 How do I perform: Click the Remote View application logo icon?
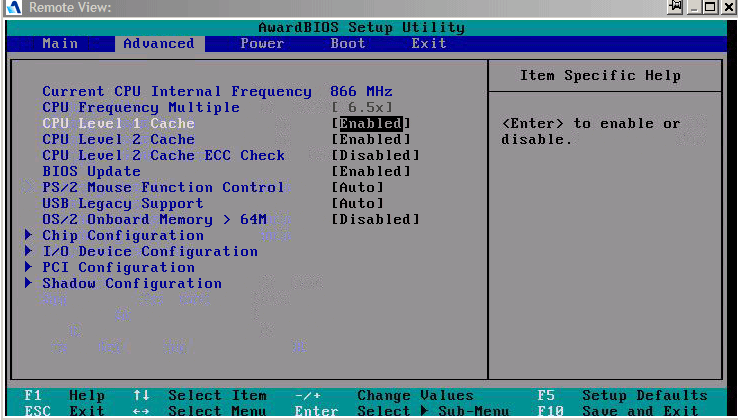pos(13,7)
